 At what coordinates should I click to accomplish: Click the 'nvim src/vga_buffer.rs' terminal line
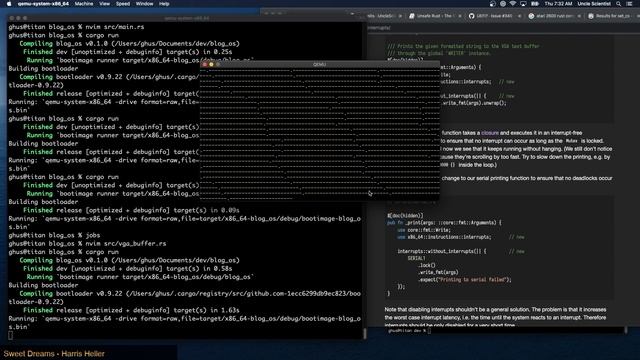point(87,244)
